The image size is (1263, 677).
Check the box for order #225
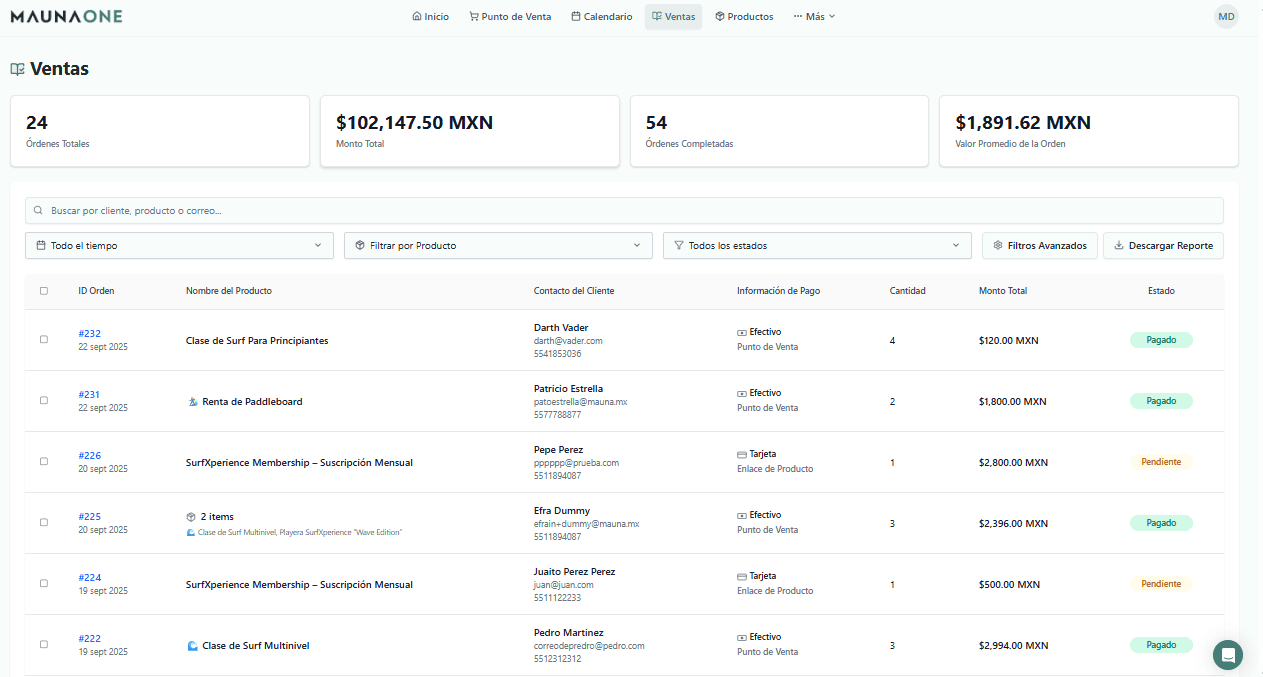43,522
